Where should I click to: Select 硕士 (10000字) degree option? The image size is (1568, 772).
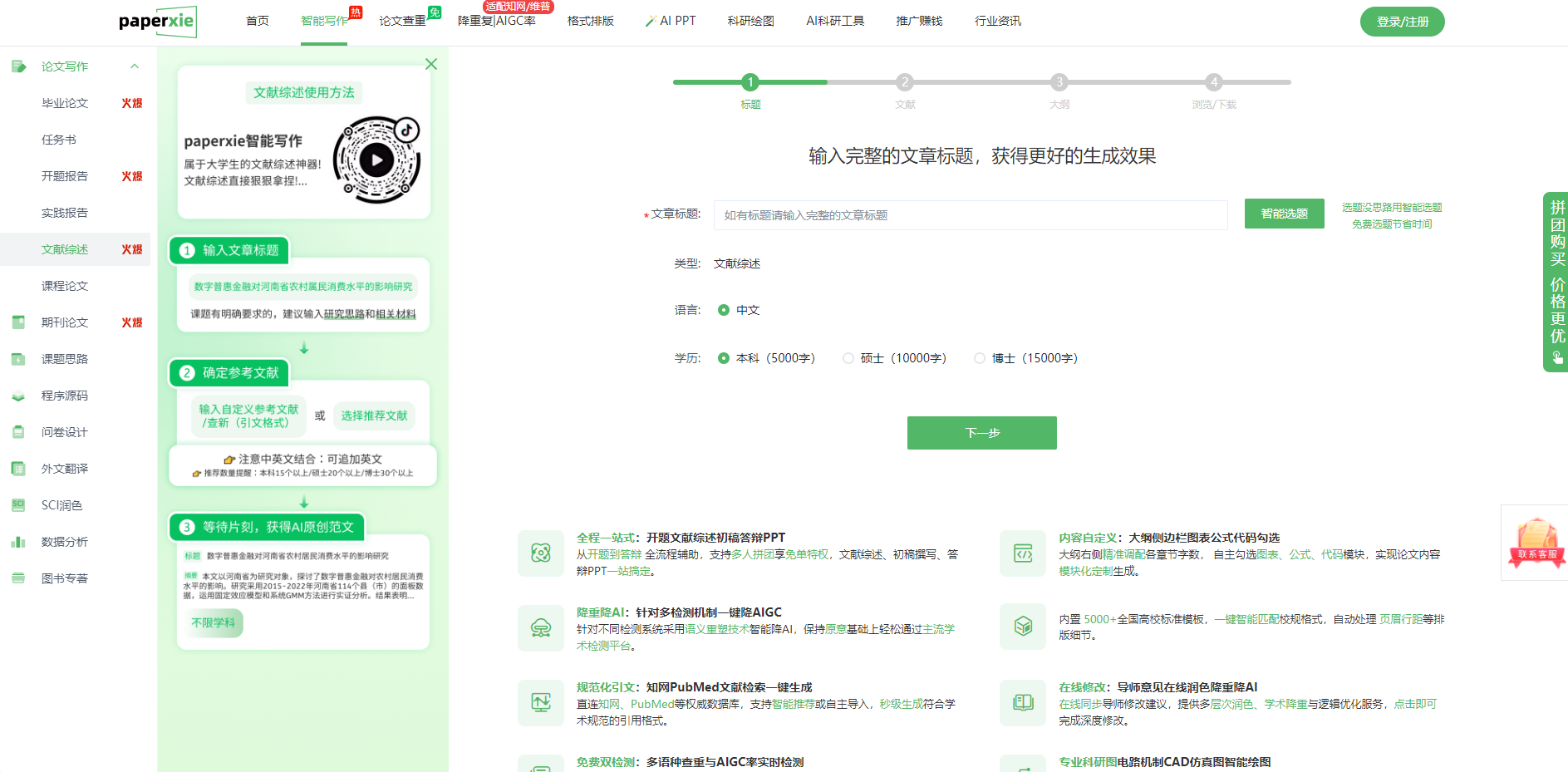click(848, 358)
